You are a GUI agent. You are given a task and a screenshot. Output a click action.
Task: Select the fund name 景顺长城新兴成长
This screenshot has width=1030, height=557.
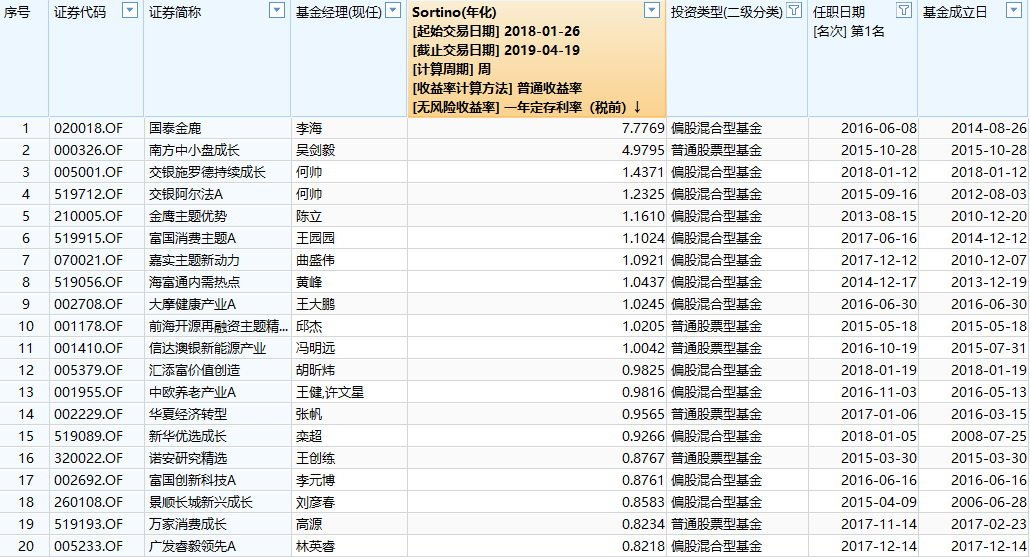tap(200, 502)
